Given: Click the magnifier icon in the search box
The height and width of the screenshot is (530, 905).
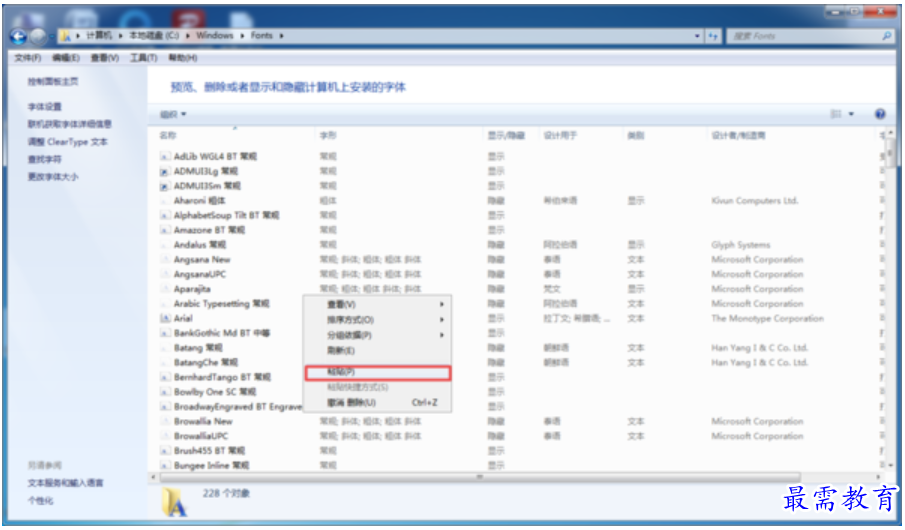Looking at the screenshot, I should 887,36.
